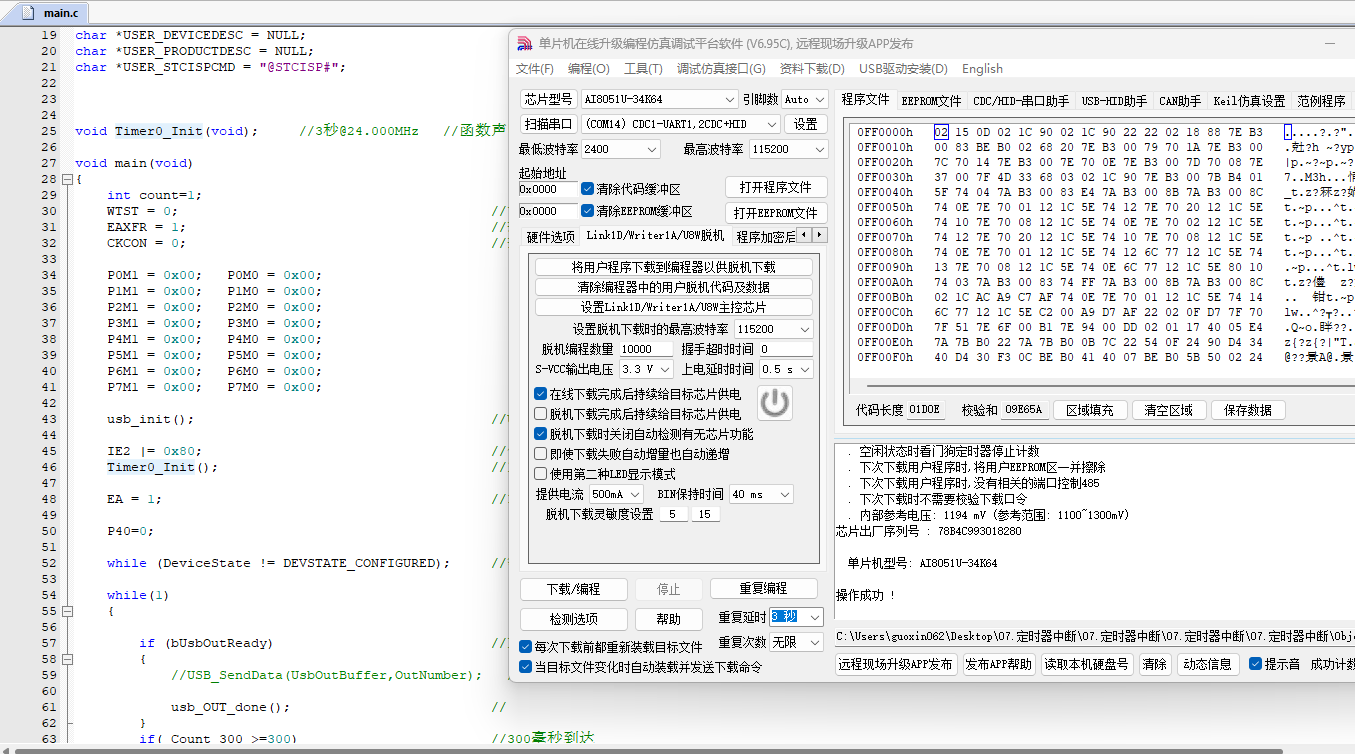Click the STC-ISP app logo in title bar
The width and height of the screenshot is (1355, 754).
pyautogui.click(x=524, y=44)
